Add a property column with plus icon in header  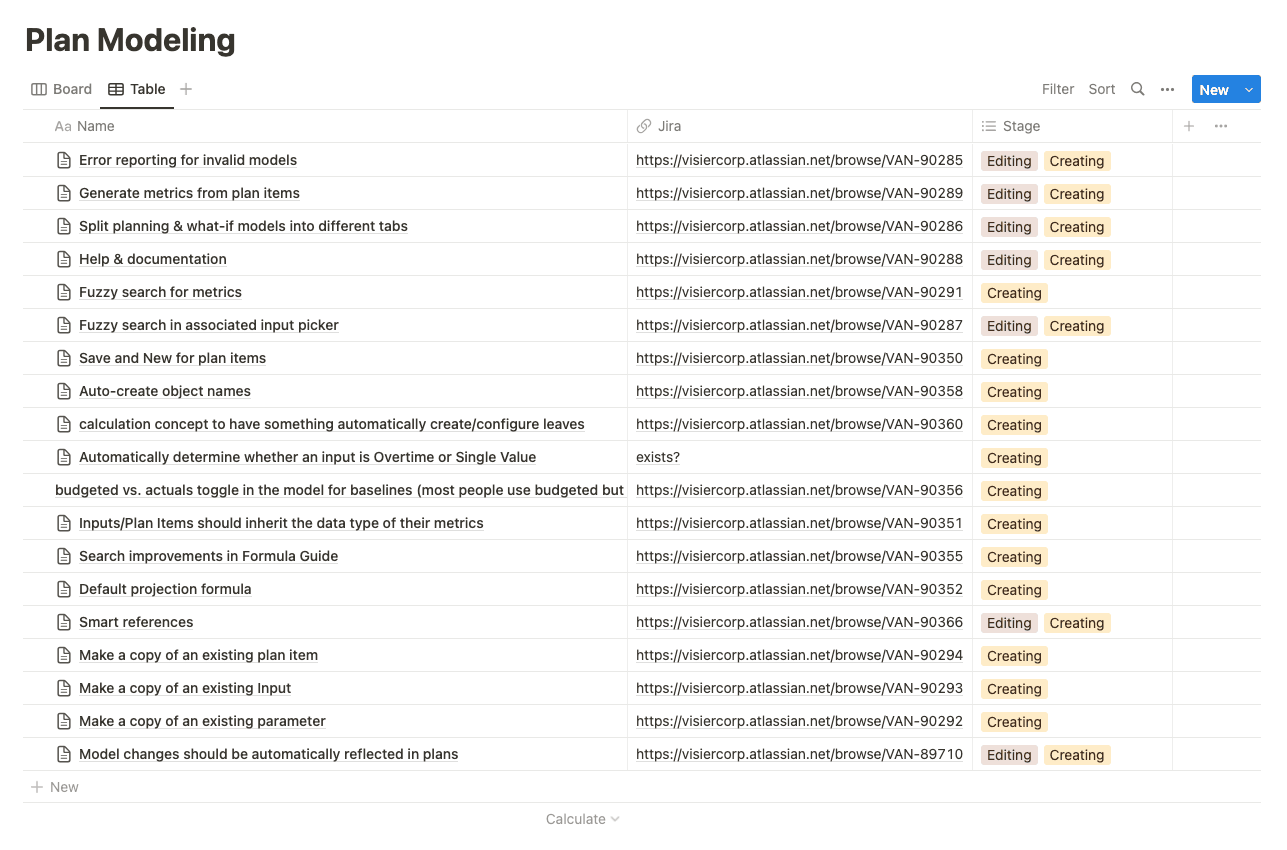(x=1189, y=126)
